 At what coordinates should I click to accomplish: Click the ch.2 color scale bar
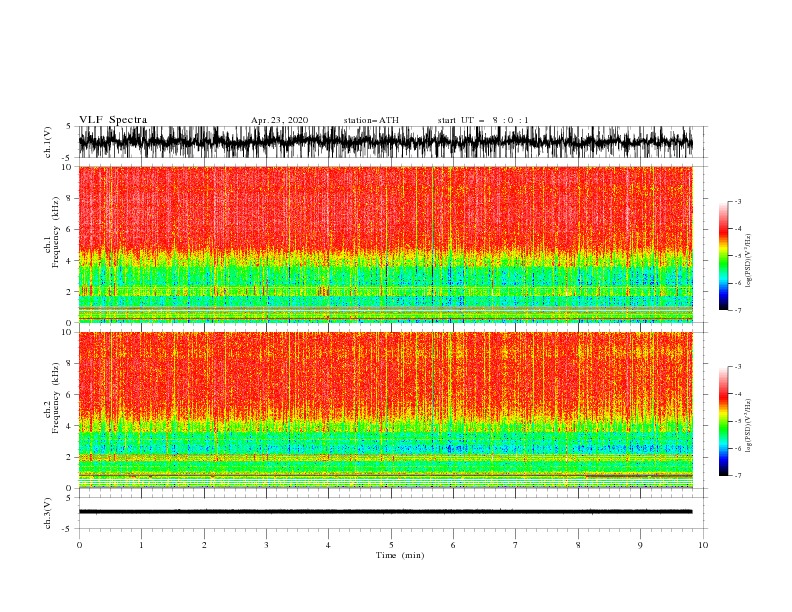(723, 421)
